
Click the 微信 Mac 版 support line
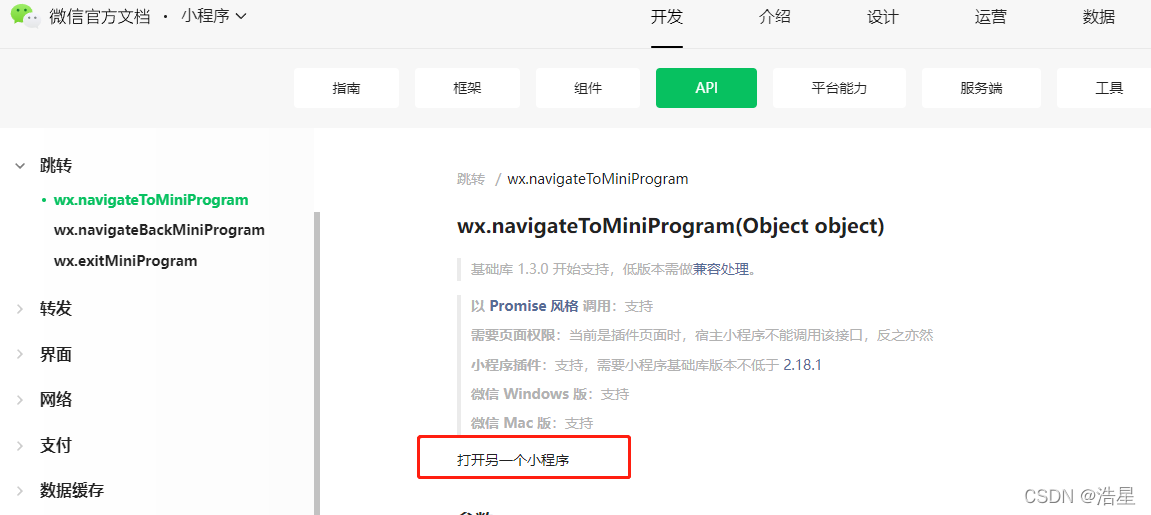pos(532,423)
